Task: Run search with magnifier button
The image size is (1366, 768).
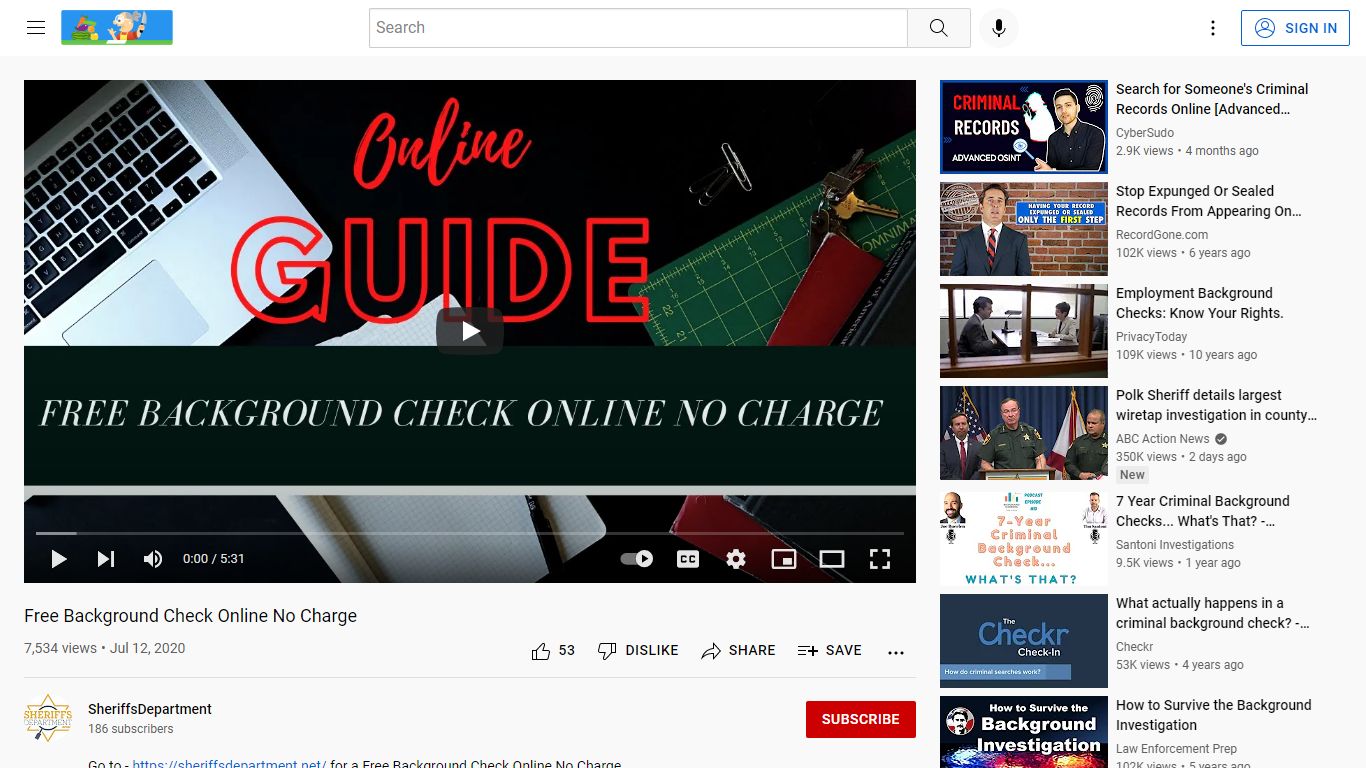Action: (938, 28)
